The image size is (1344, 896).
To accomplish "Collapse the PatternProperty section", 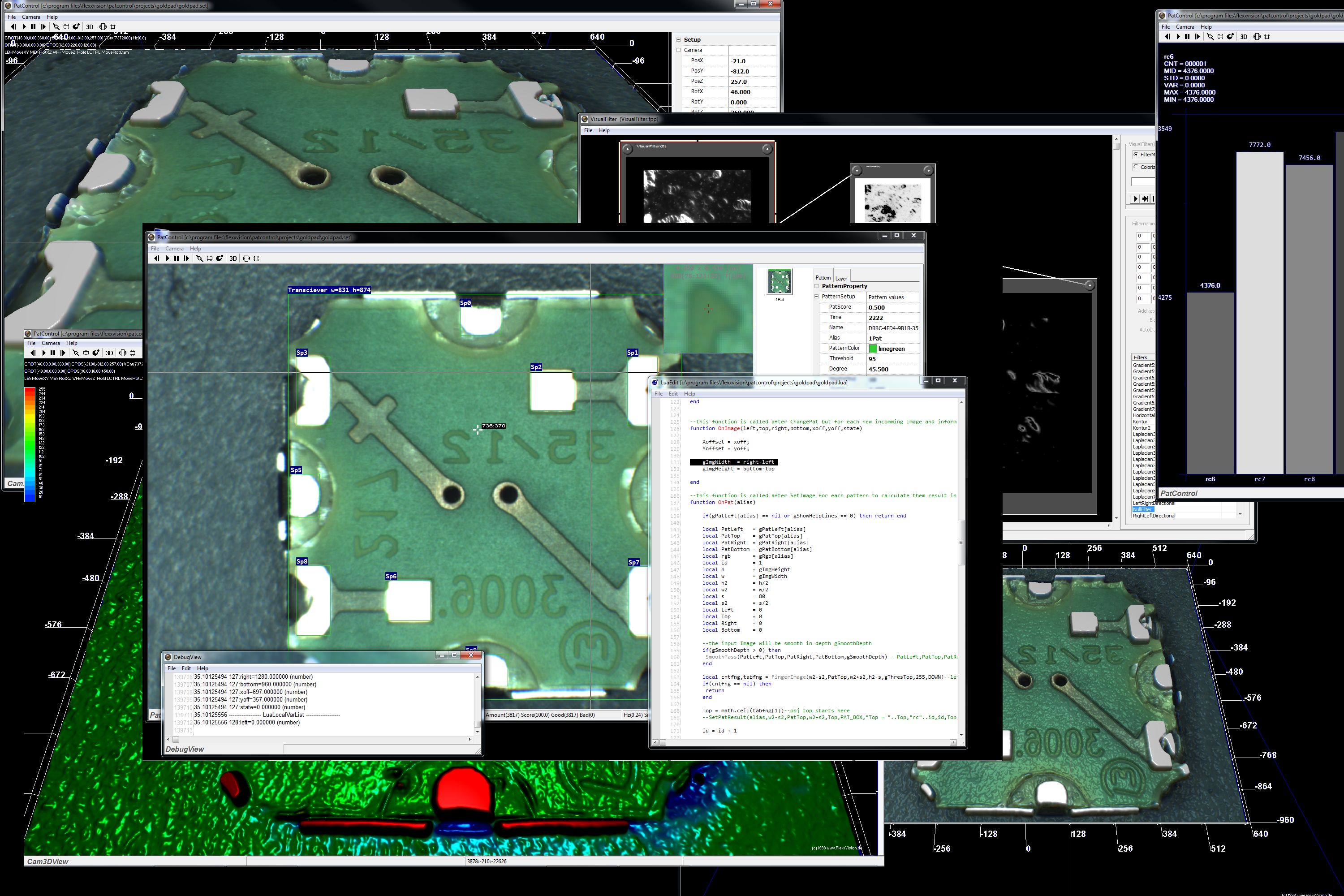I will (x=817, y=286).
